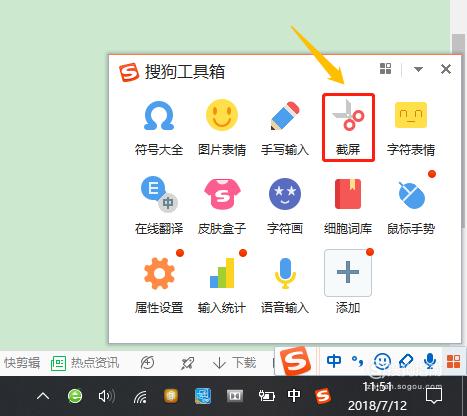Click the history clock icon in status bar
Screen dimensions: 467x416
pyautogui.click(x=147, y=363)
